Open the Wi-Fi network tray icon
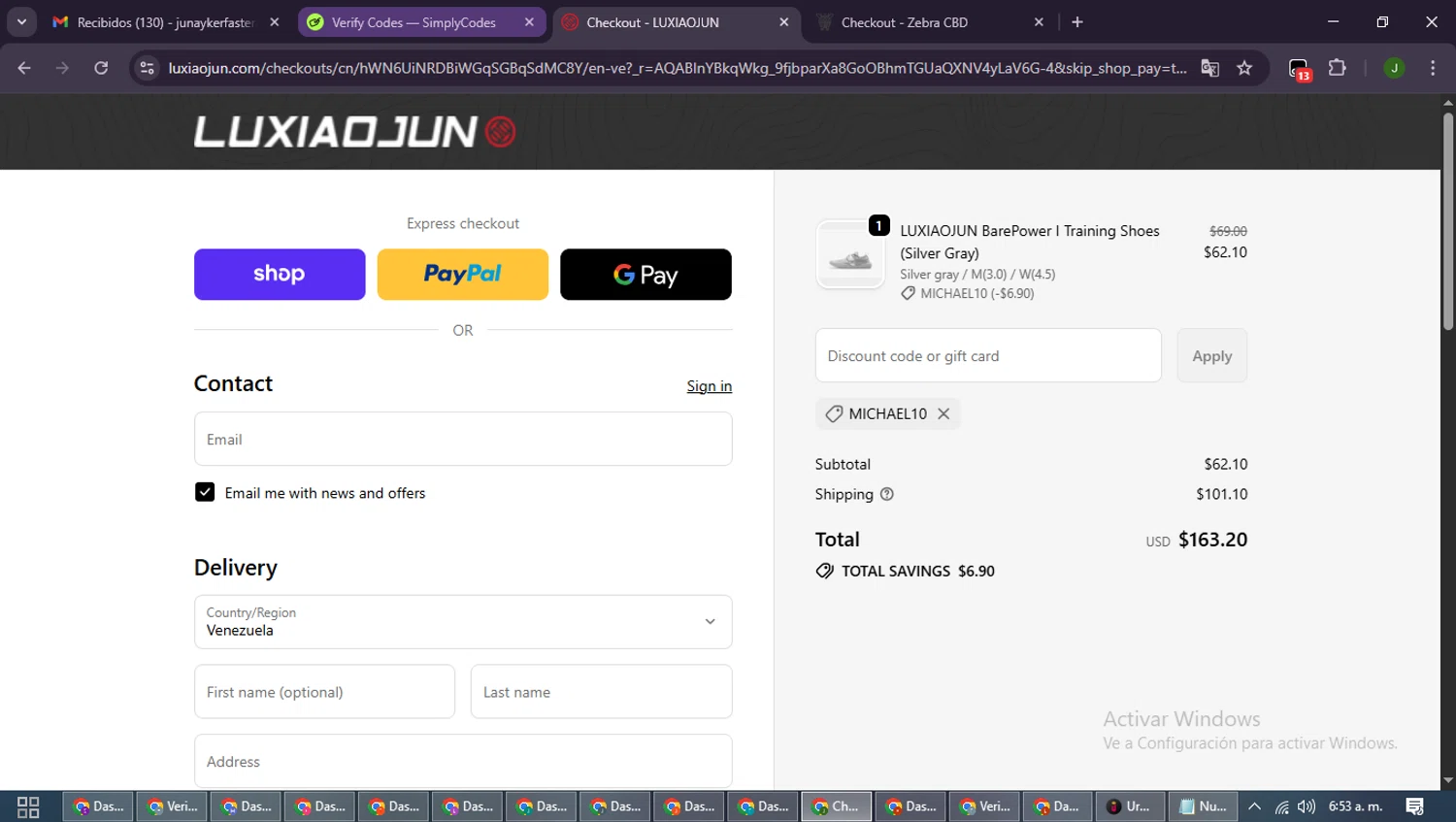The image size is (1456, 822). point(1281,806)
